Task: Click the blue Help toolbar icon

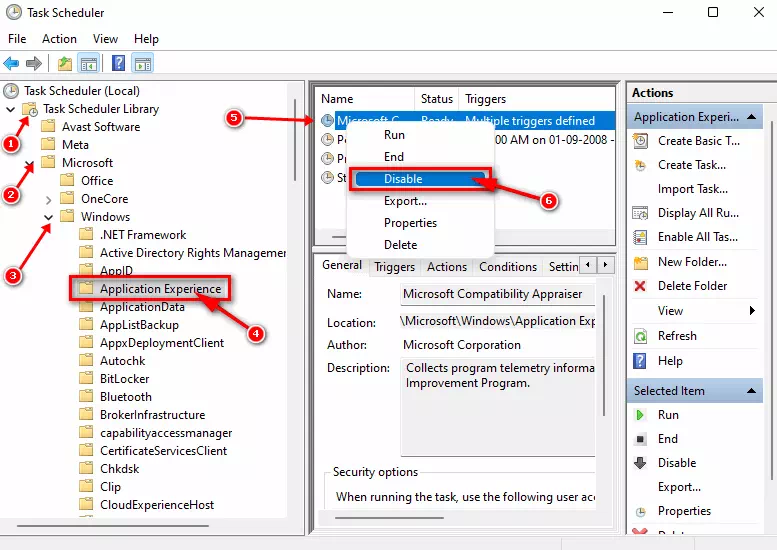Action: 118,63
